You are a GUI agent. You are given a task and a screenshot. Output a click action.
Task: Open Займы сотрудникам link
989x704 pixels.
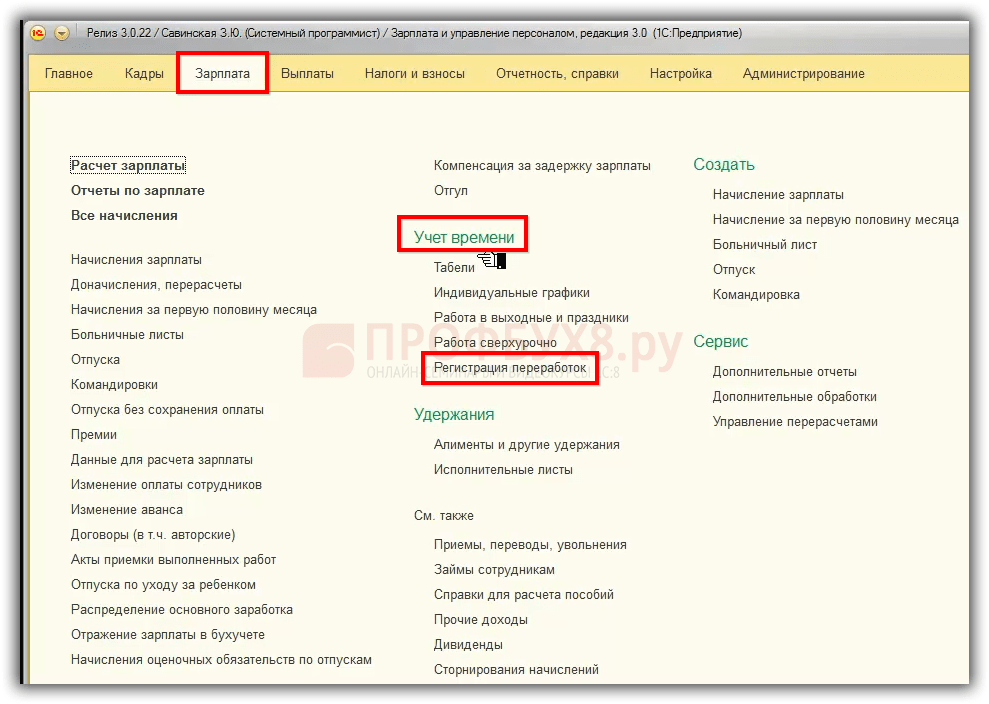[x=494, y=570]
